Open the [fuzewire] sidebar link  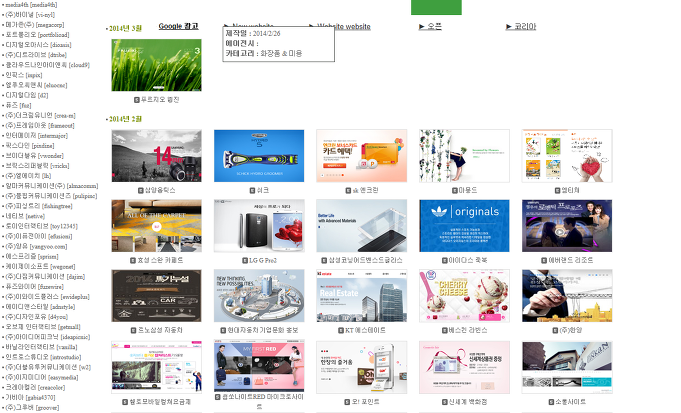coord(34,286)
